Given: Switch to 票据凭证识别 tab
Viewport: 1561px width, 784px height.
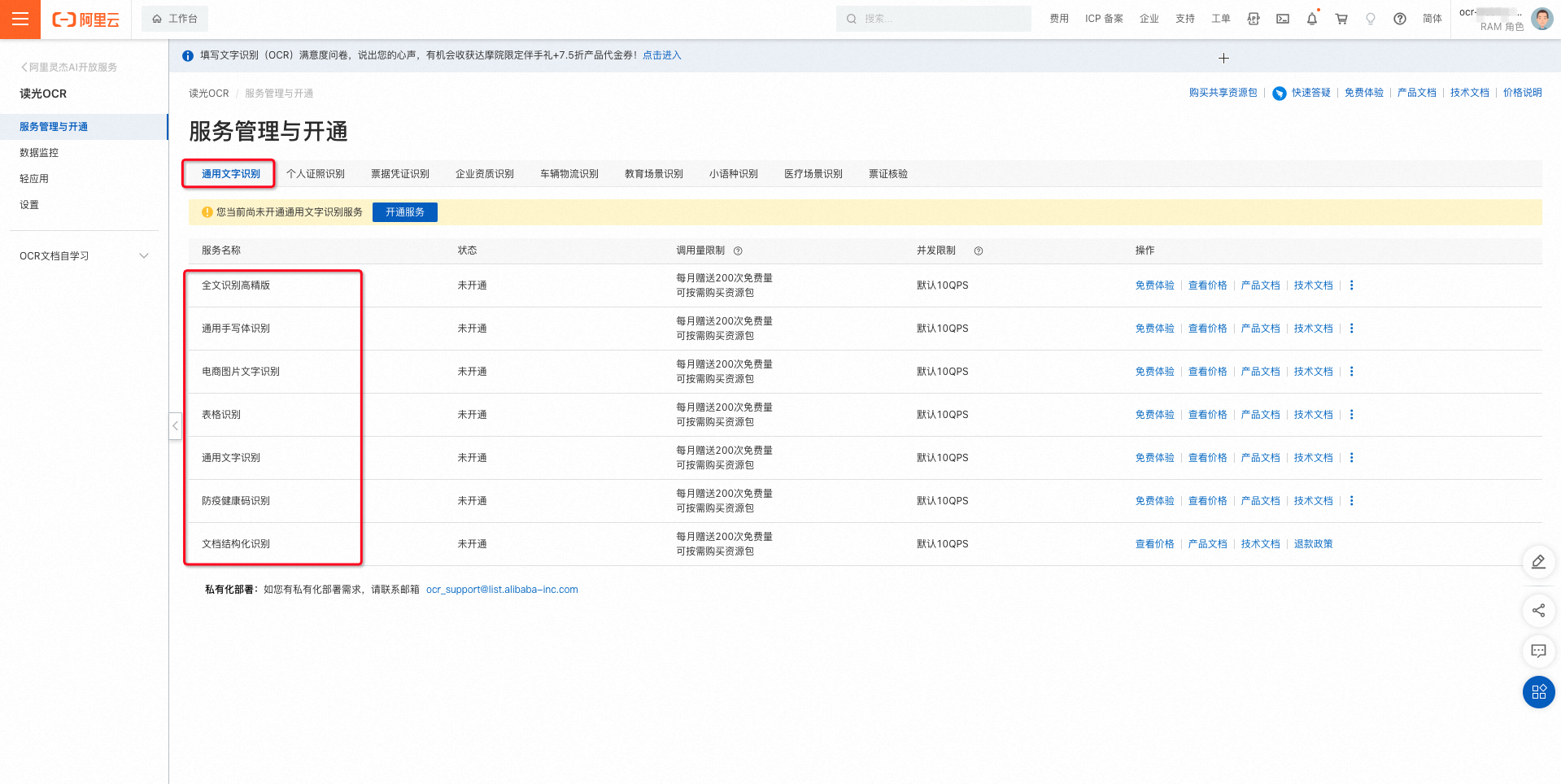Looking at the screenshot, I should point(399,174).
